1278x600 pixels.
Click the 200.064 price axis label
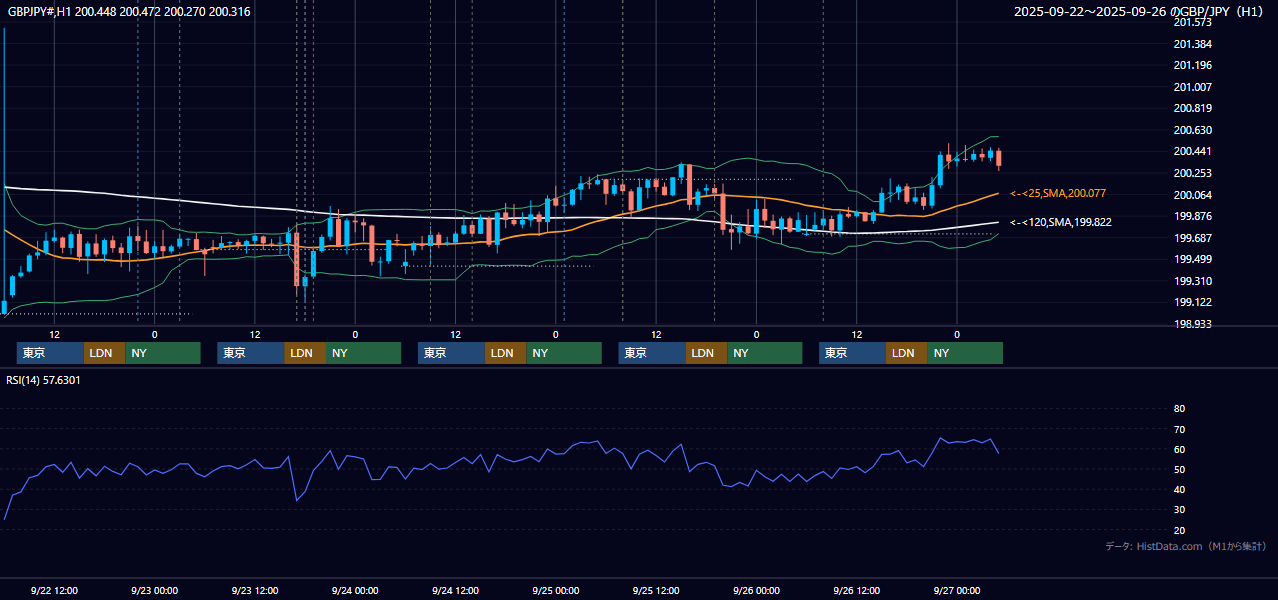(x=1192, y=195)
